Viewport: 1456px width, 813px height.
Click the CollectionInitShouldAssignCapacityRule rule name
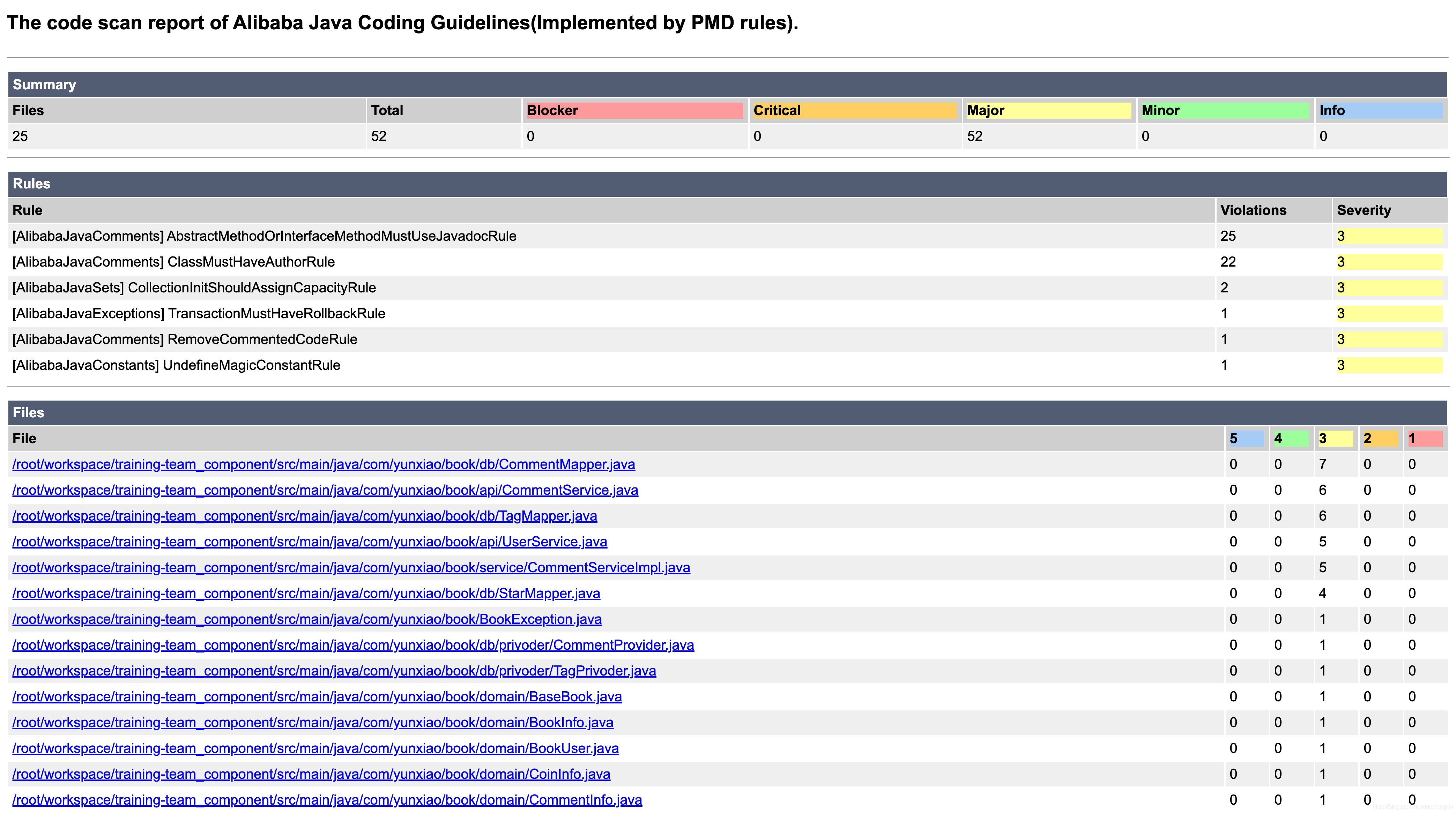[252, 288]
